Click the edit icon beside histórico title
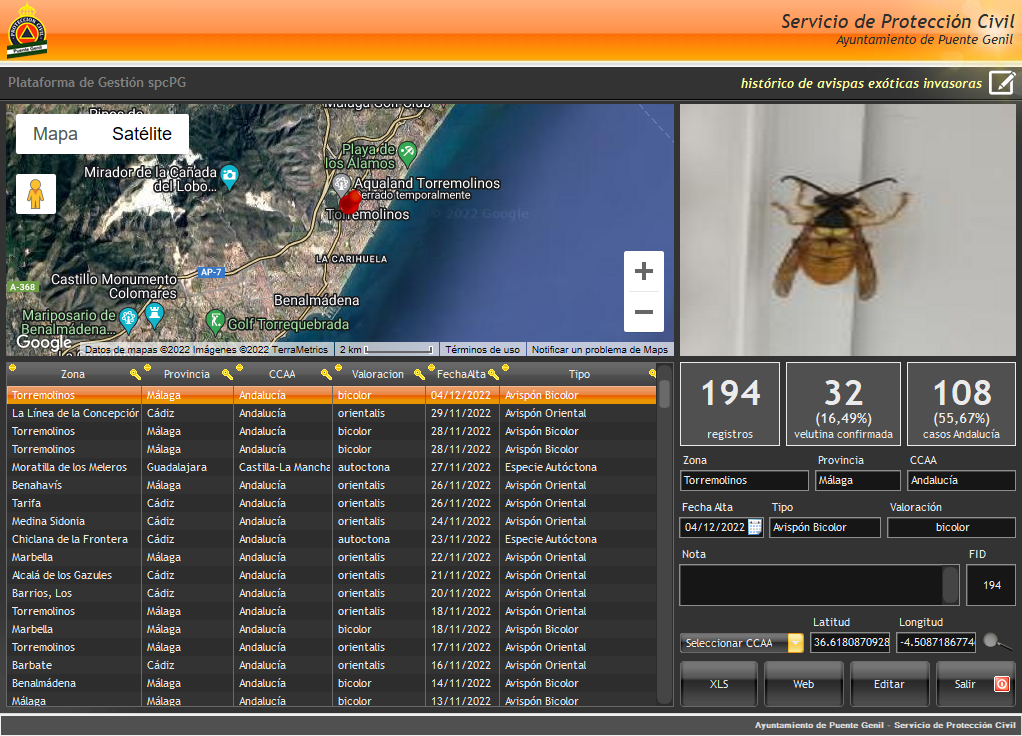 coord(1002,83)
